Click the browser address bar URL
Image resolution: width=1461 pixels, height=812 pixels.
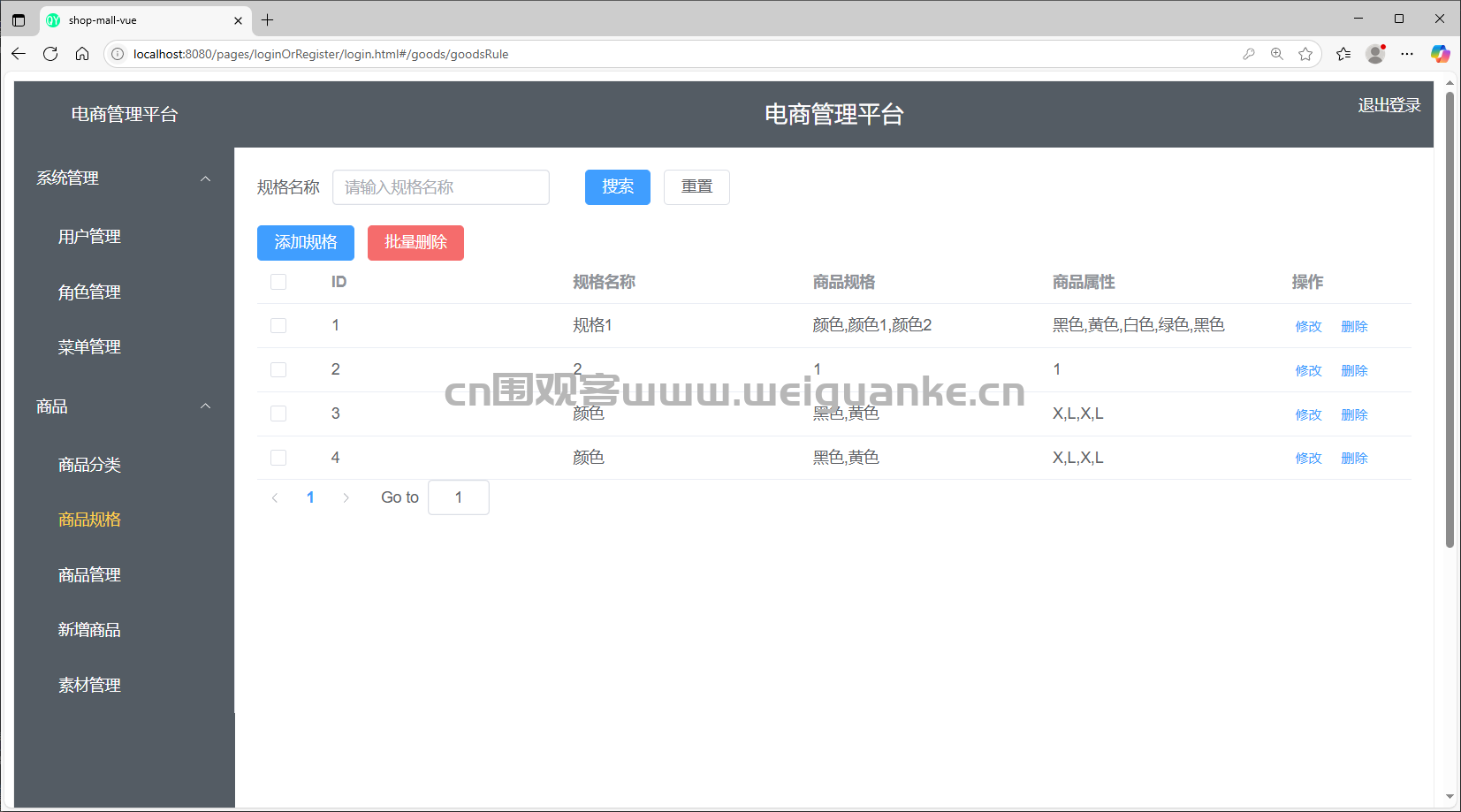pyautogui.click(x=321, y=54)
